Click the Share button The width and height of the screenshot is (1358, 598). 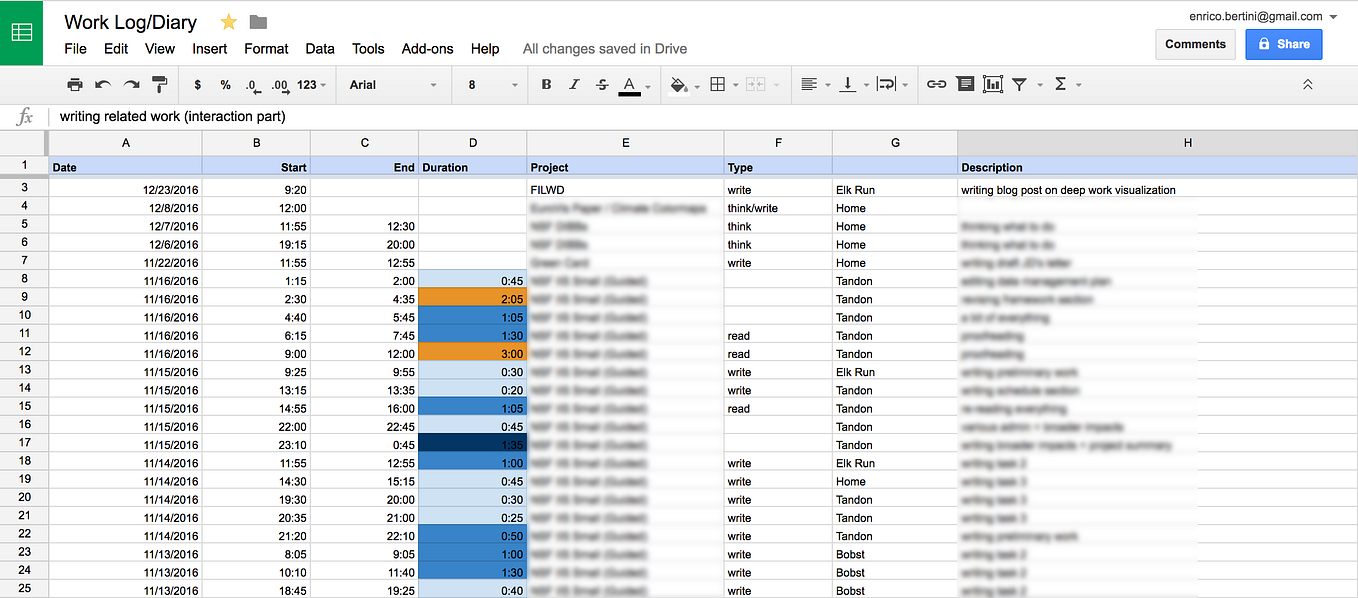point(1283,44)
